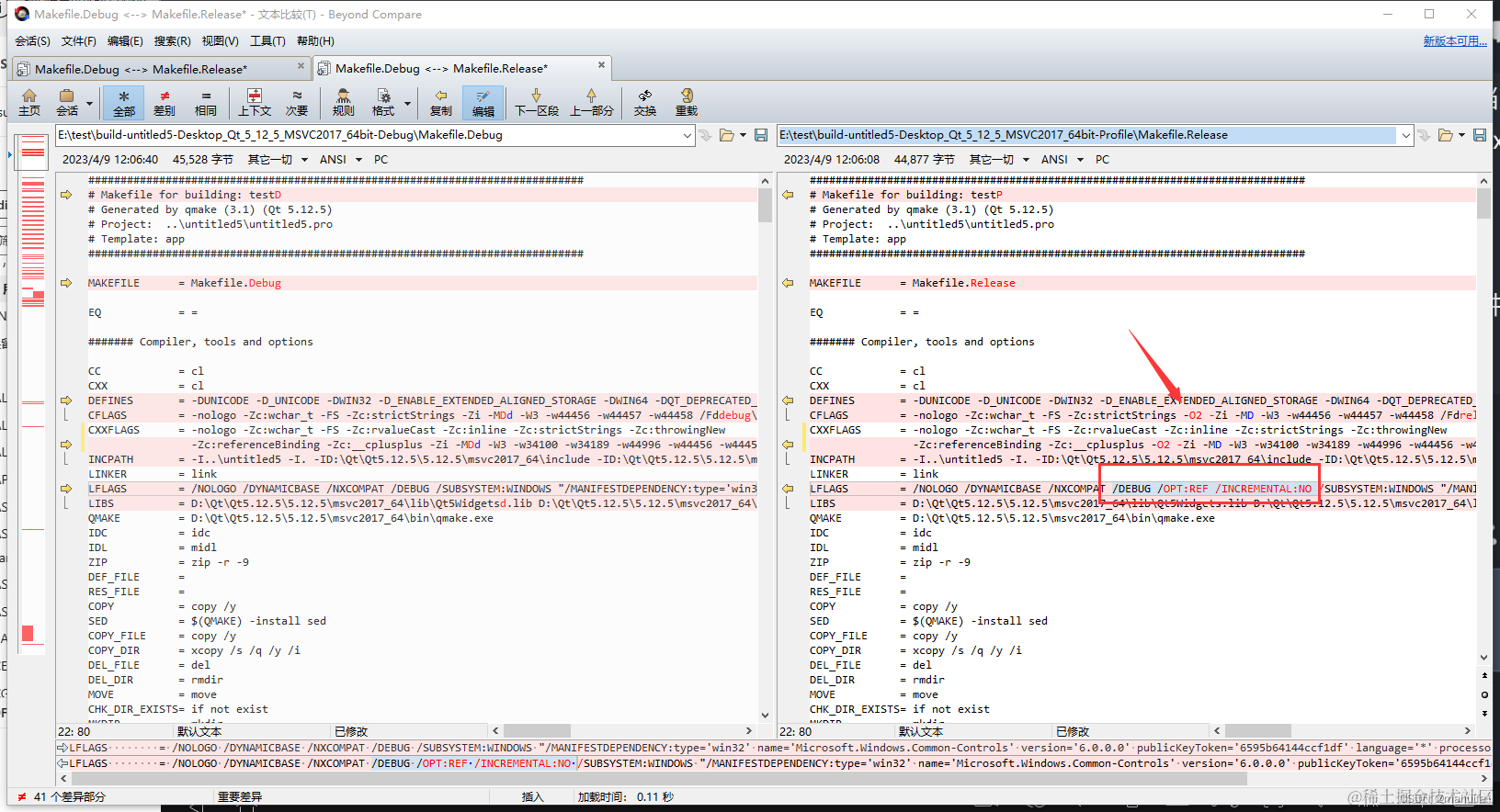This screenshot has height=812, width=1500.
Task: Select the left pane LFLAGS line text
Action: click(x=423, y=489)
